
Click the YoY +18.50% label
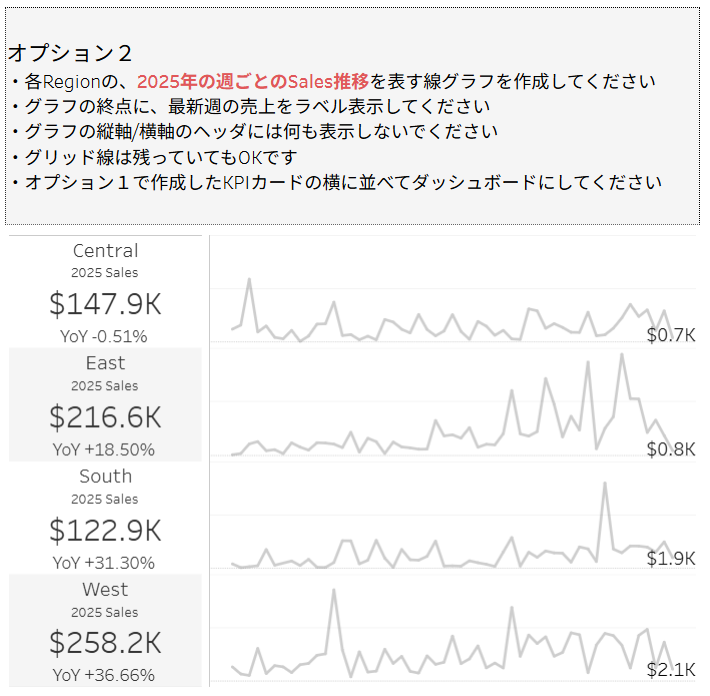click(105, 449)
